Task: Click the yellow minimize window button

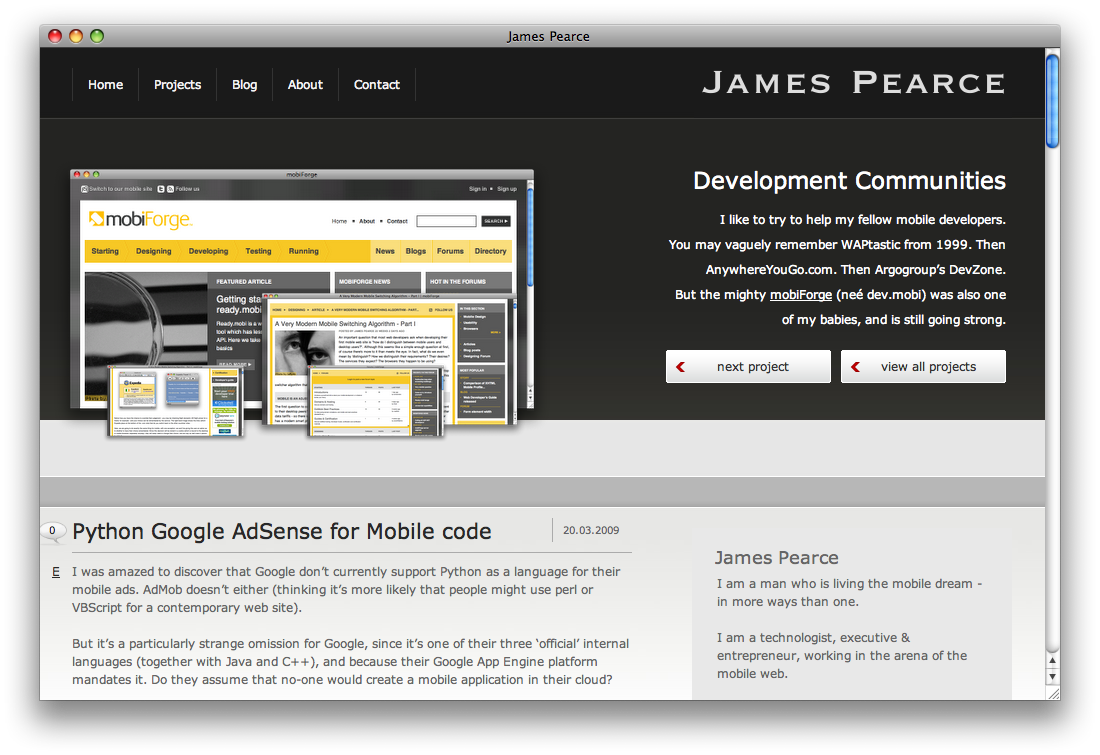Action: 76,36
